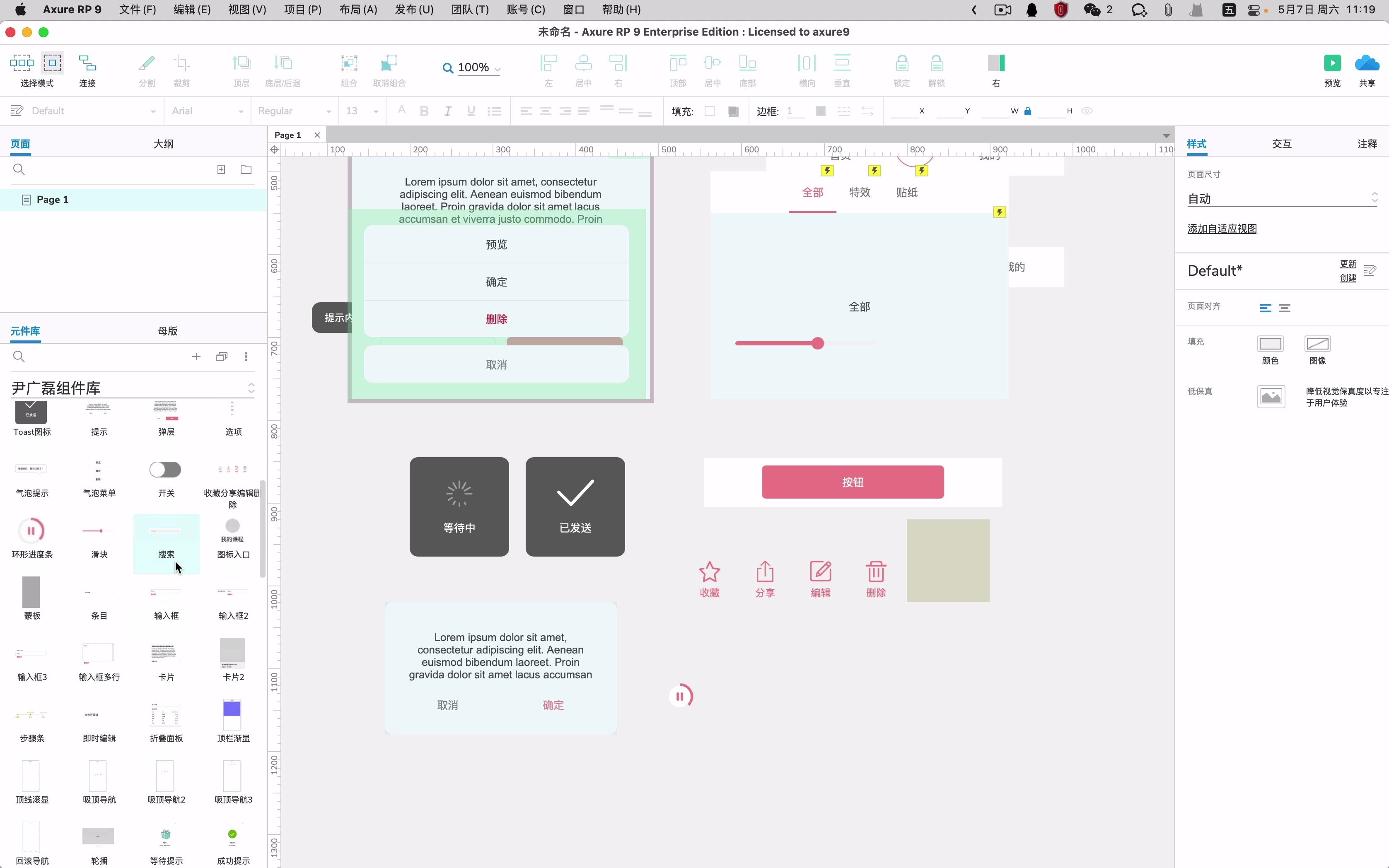Select the center page alignment option

pyautogui.click(x=1285, y=308)
